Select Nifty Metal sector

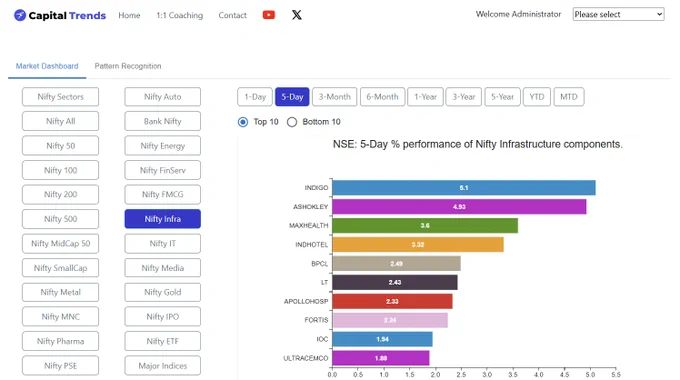(x=60, y=292)
